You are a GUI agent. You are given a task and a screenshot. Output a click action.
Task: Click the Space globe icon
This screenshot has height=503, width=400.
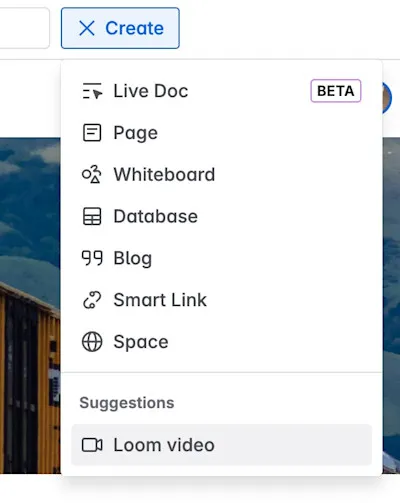(x=92, y=342)
